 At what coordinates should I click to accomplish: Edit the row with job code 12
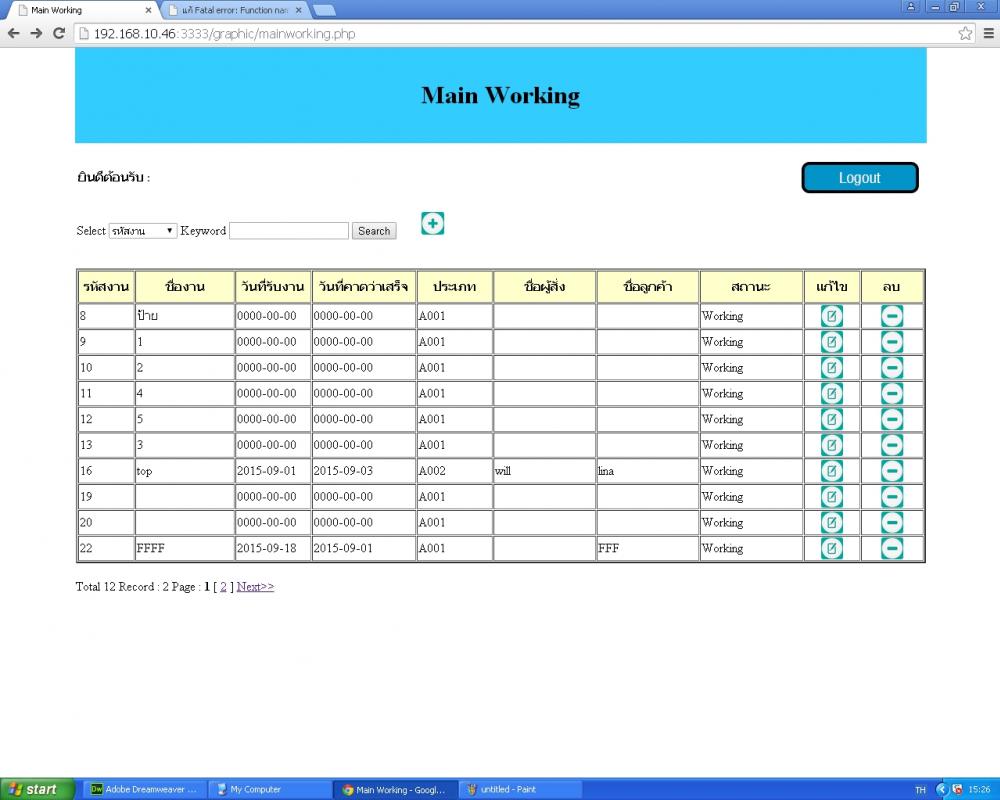click(x=831, y=419)
